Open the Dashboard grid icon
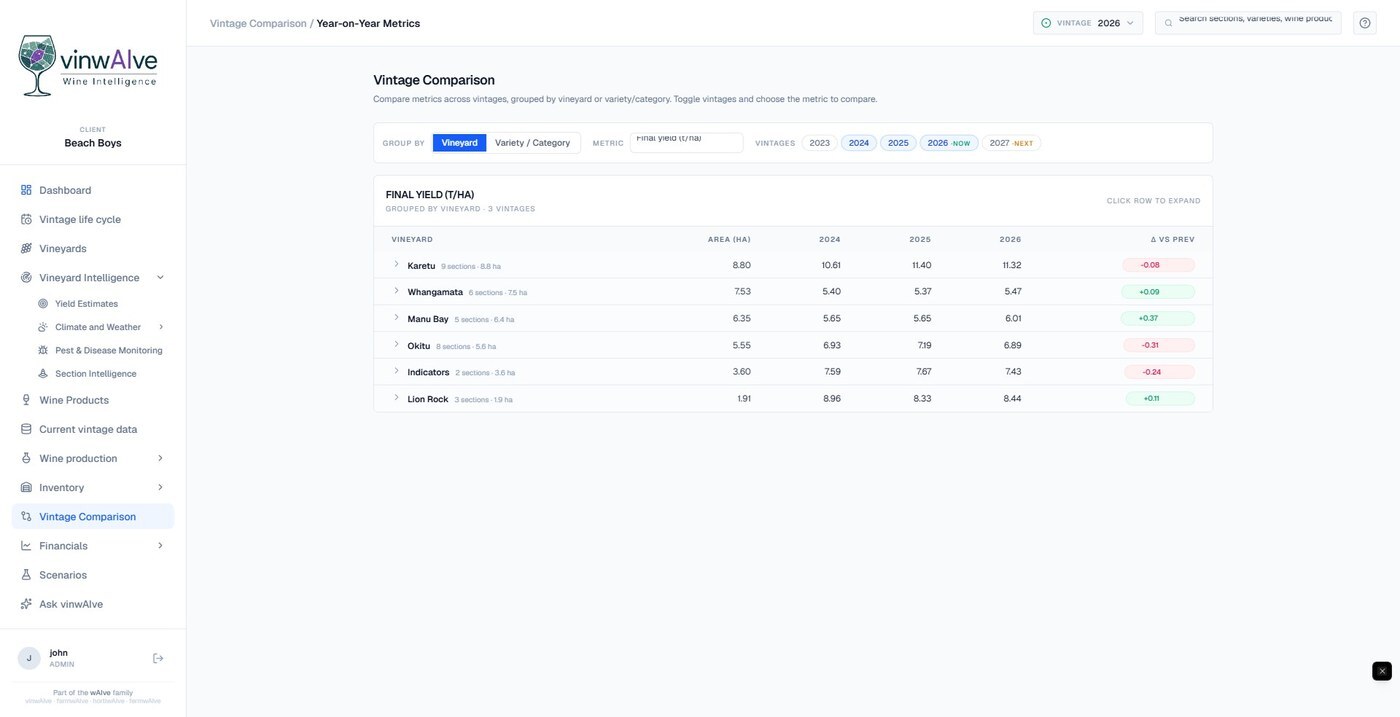This screenshot has width=1400, height=717. (26, 190)
